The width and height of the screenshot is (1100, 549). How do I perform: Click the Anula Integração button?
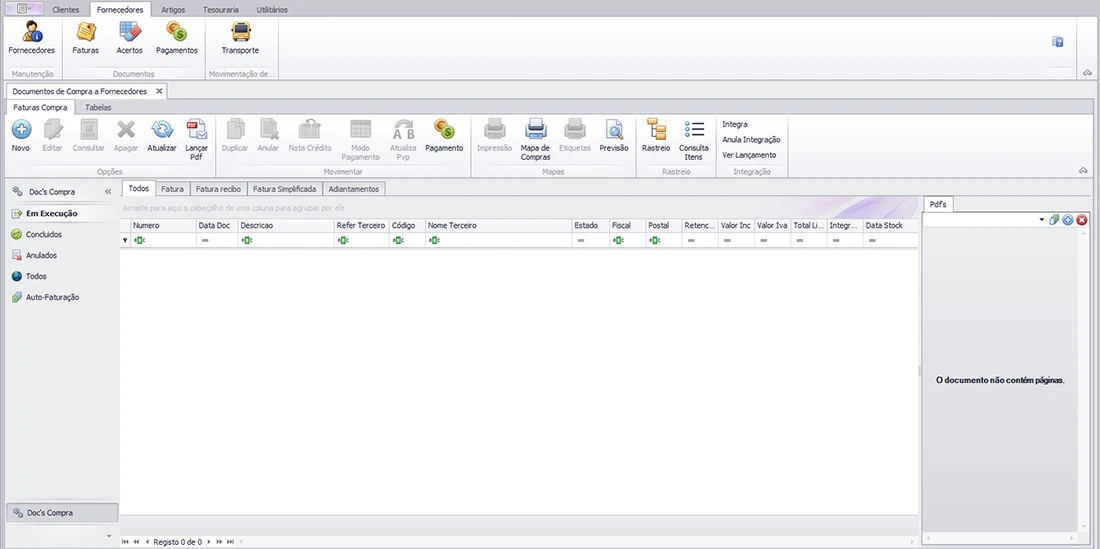(x=751, y=140)
